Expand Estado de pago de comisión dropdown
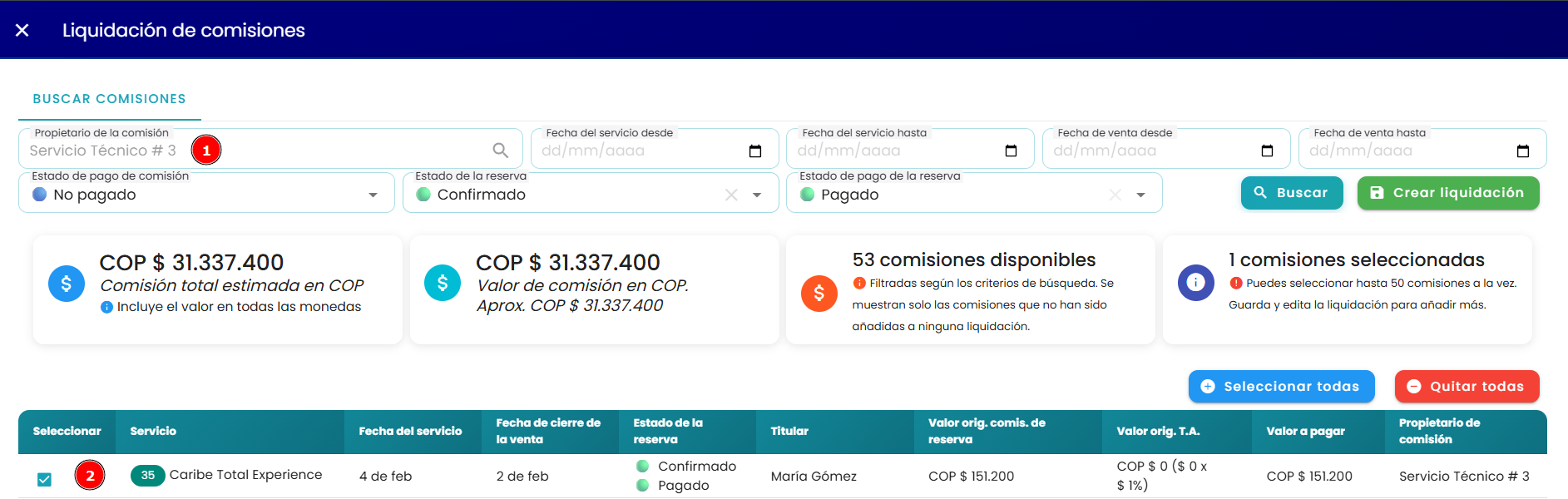 tap(373, 195)
